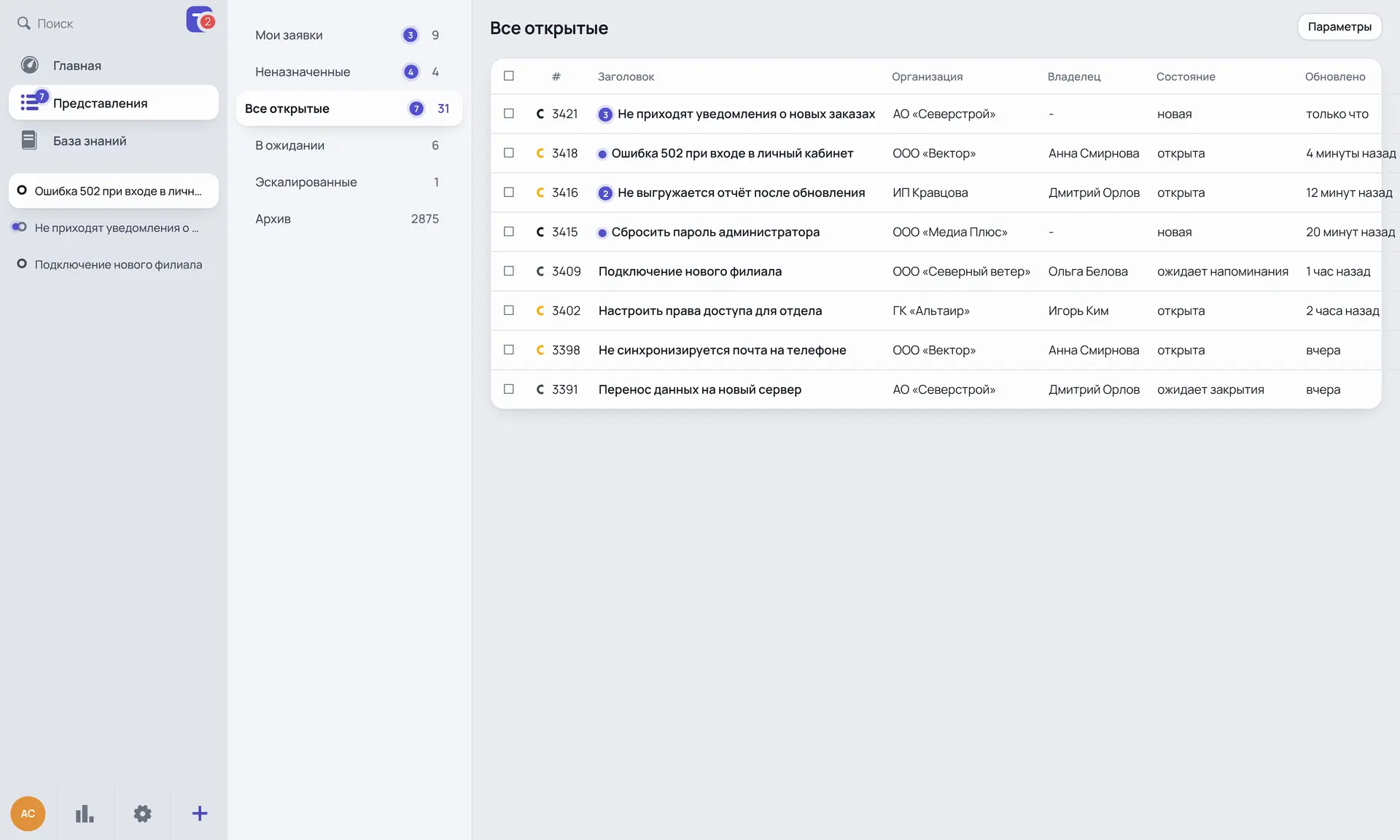The height and width of the screenshot is (840, 1400).
Task: Open ticket Не синхронизируется почта на телефоне
Action: tap(722, 350)
